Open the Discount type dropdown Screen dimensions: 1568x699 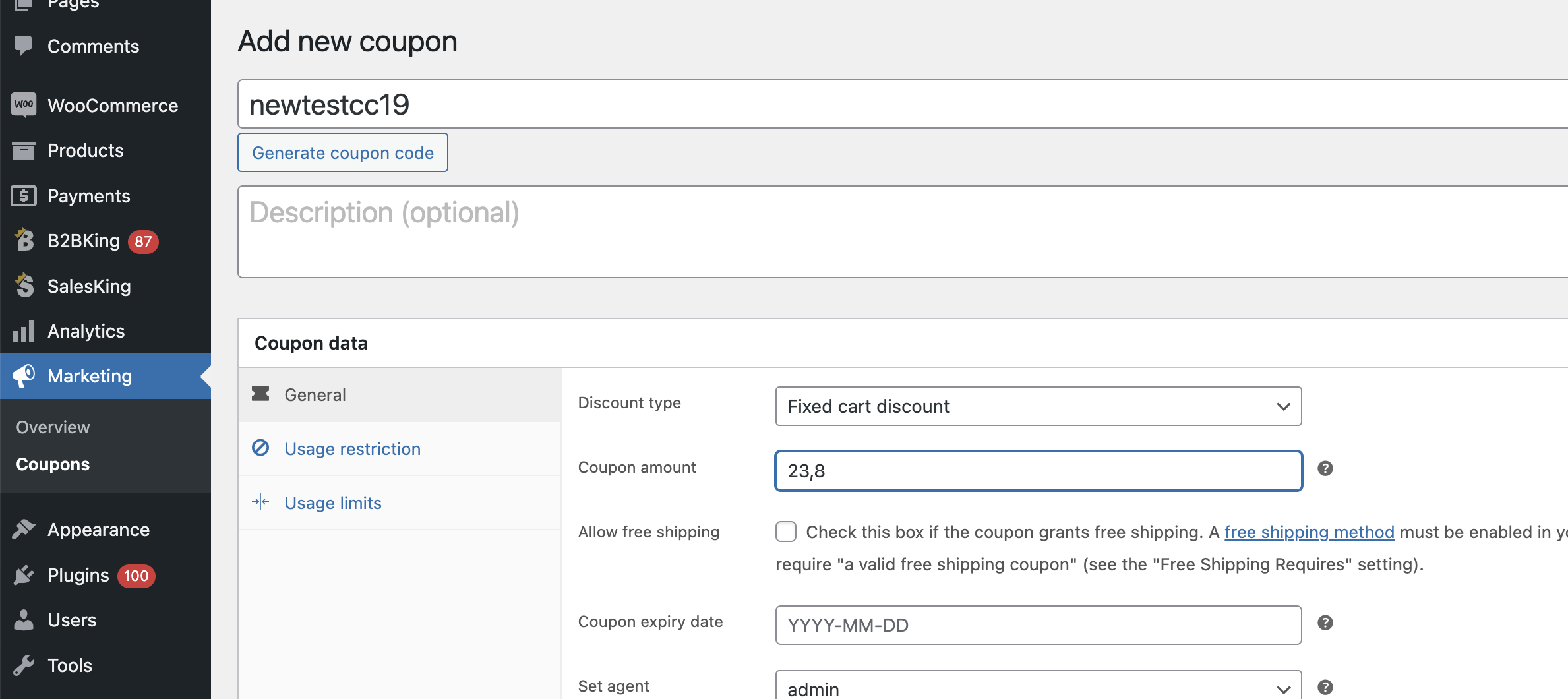(x=1039, y=406)
